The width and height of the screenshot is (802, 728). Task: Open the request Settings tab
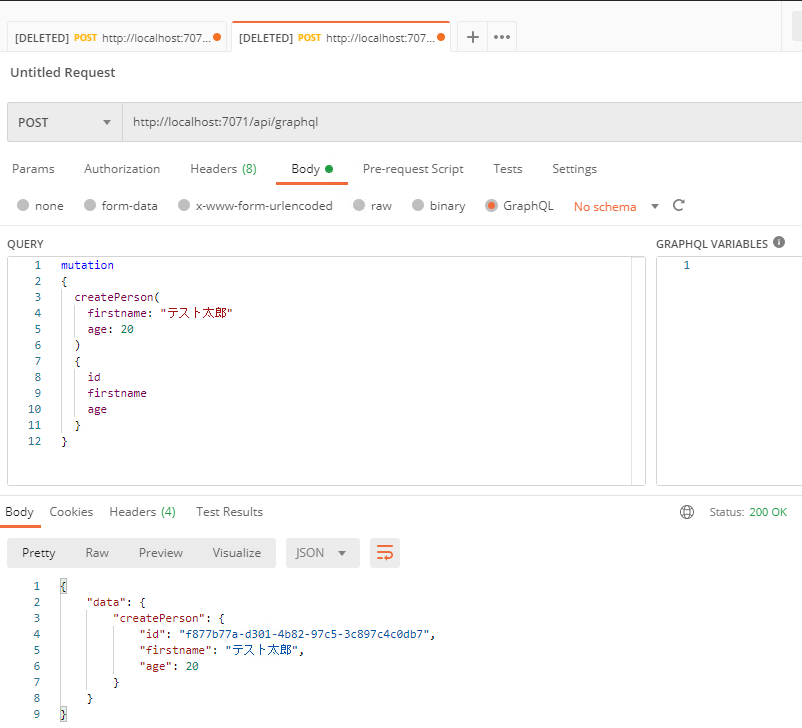[x=574, y=169]
